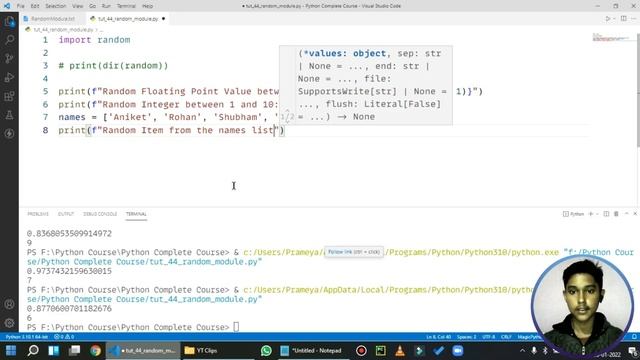Open the Accounts icon in activity bar
The width and height of the screenshot is (640, 360).
pyautogui.click(x=9, y=304)
